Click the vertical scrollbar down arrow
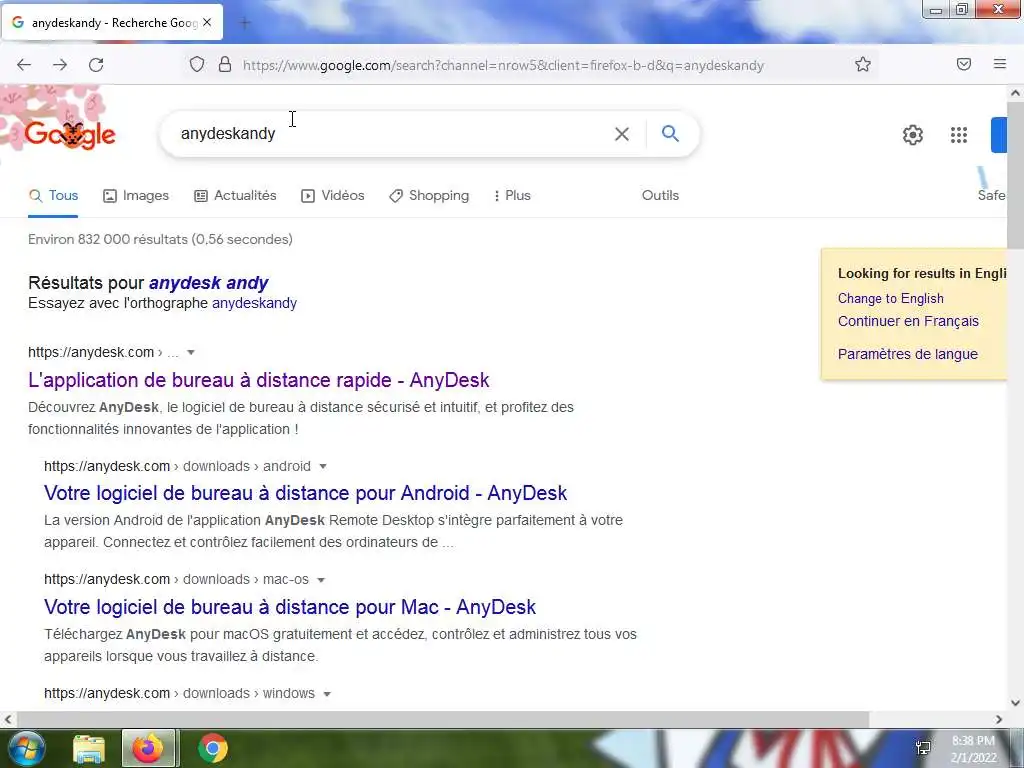The image size is (1024, 768). [1016, 703]
